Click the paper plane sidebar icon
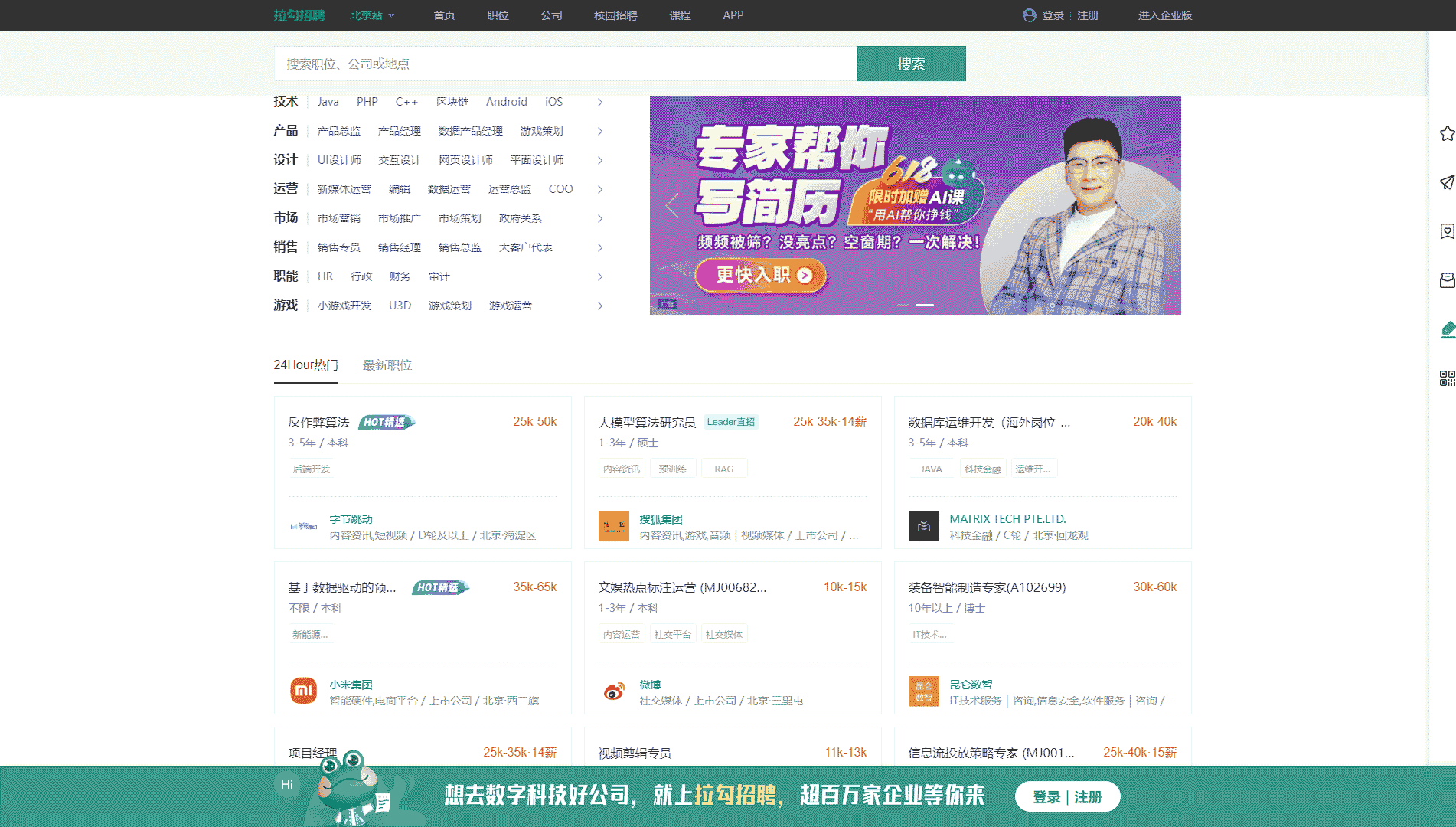Image resolution: width=1456 pixels, height=827 pixels. pyautogui.click(x=1447, y=182)
